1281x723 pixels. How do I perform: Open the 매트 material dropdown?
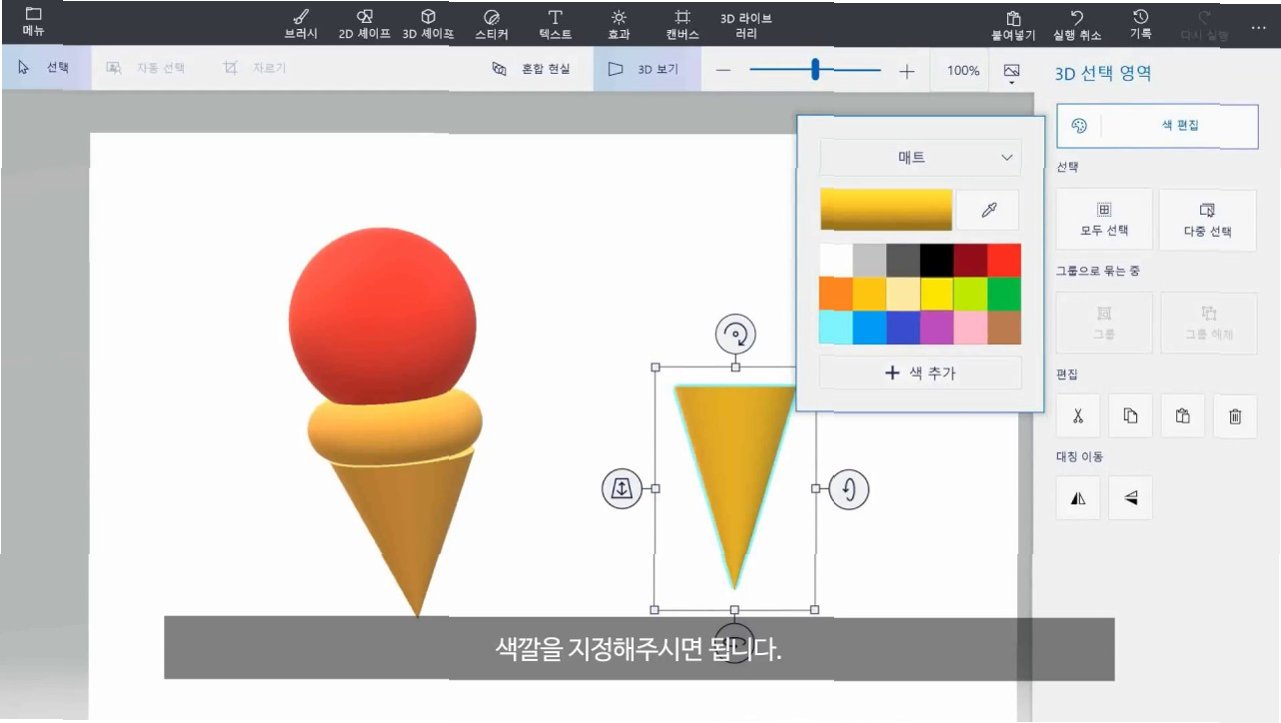pyautogui.click(x=920, y=157)
